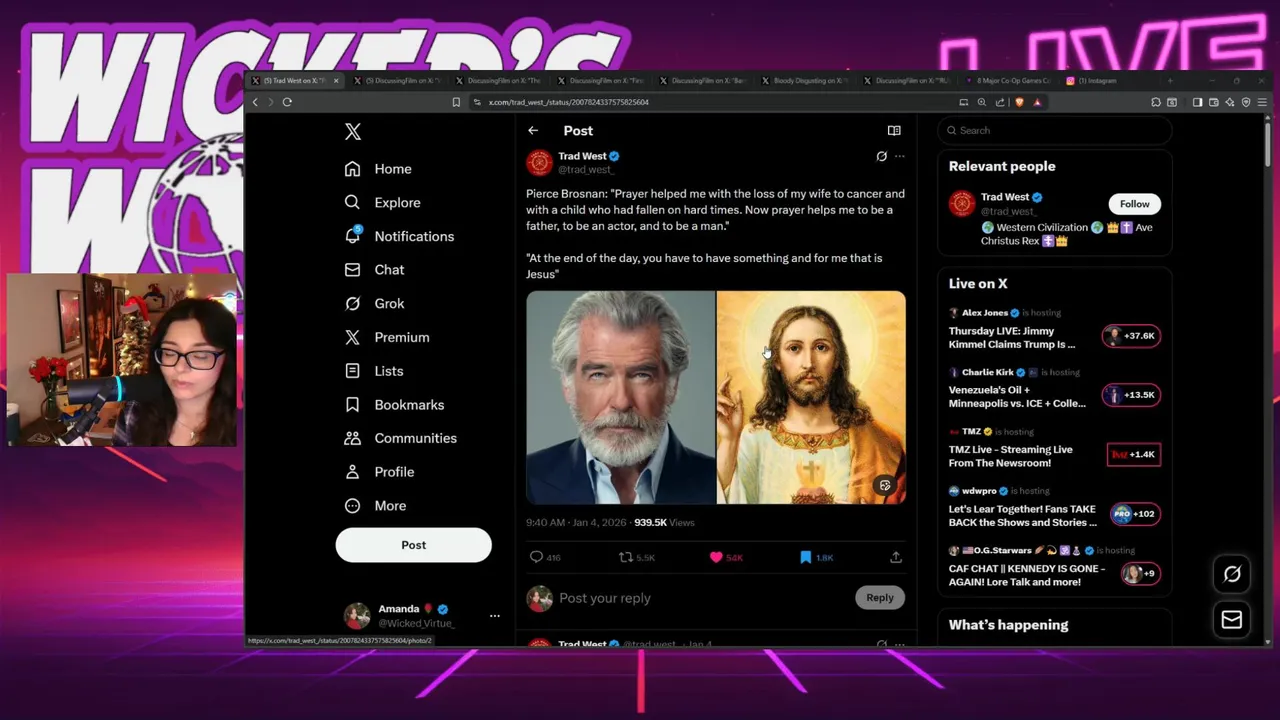Open Profile in the sidebar
This screenshot has width=1280, height=720.
click(380, 472)
